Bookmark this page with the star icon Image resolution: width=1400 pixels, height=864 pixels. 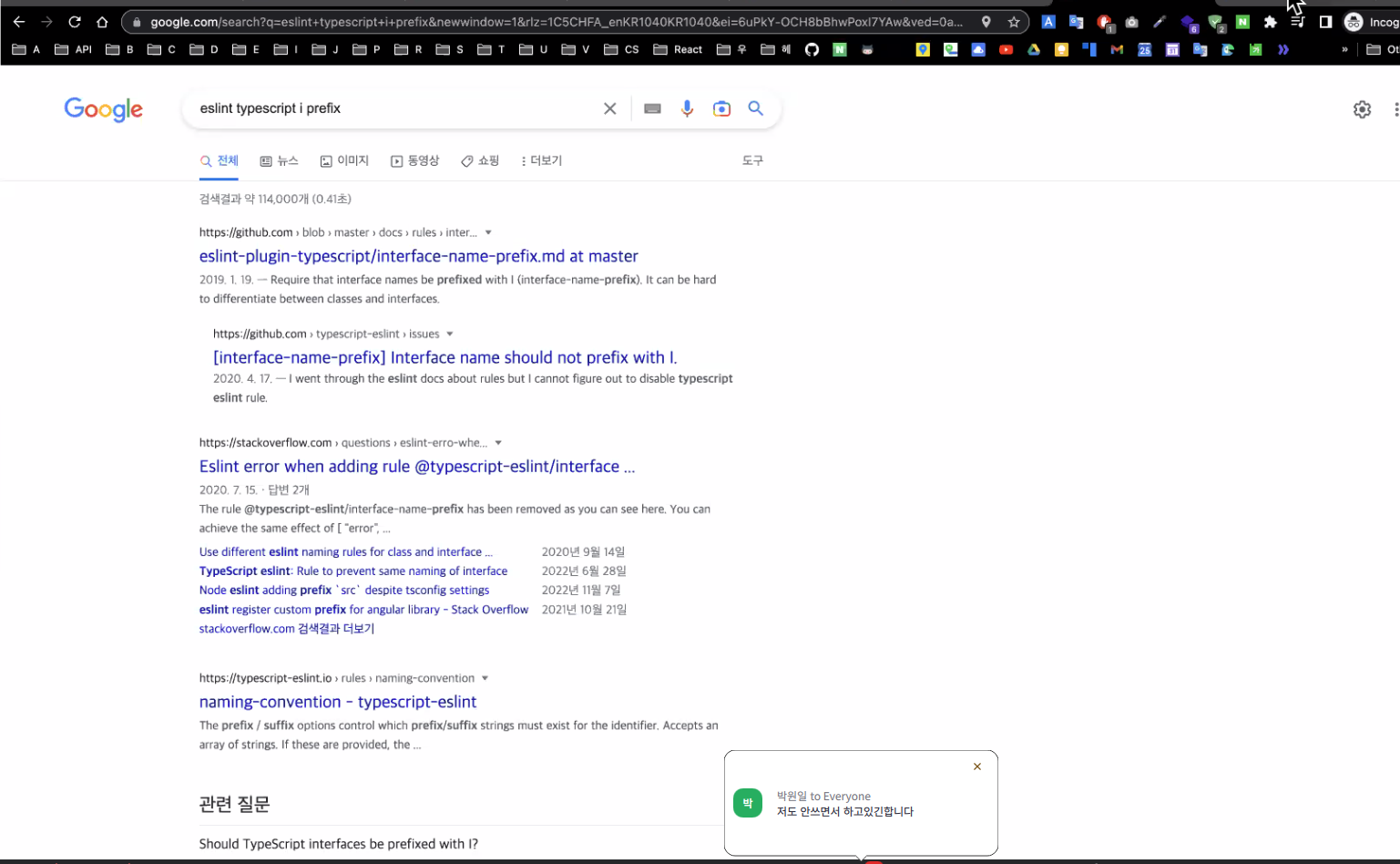[x=1014, y=22]
